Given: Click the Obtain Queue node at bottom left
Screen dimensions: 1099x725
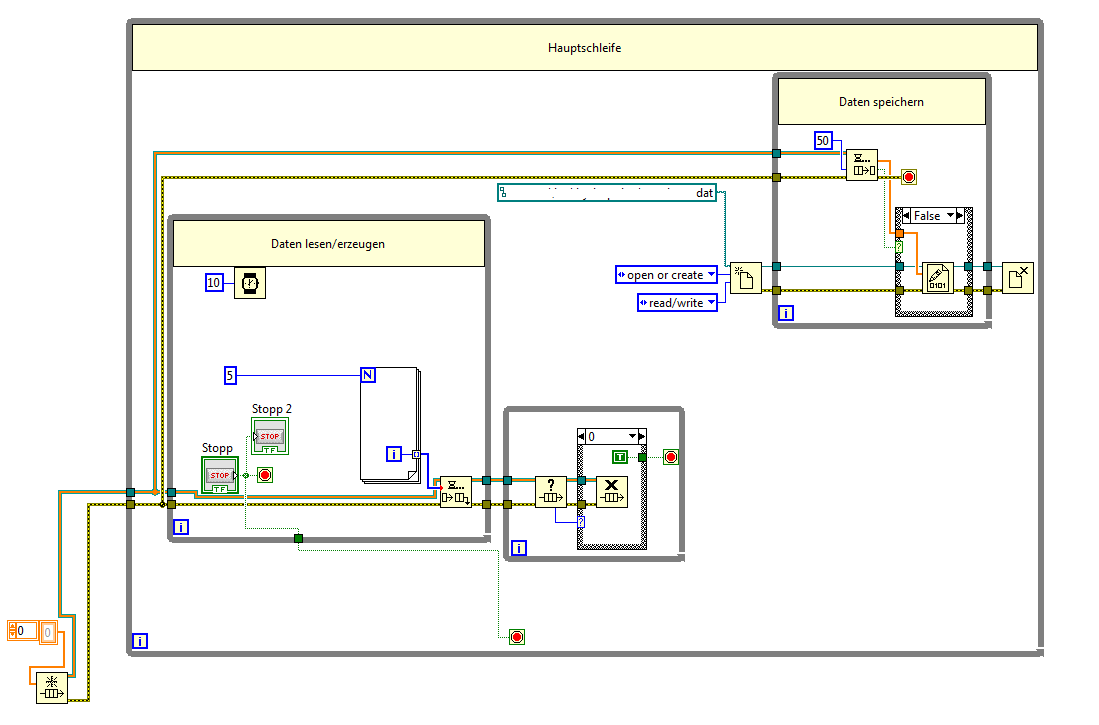Looking at the screenshot, I should tap(52, 688).
